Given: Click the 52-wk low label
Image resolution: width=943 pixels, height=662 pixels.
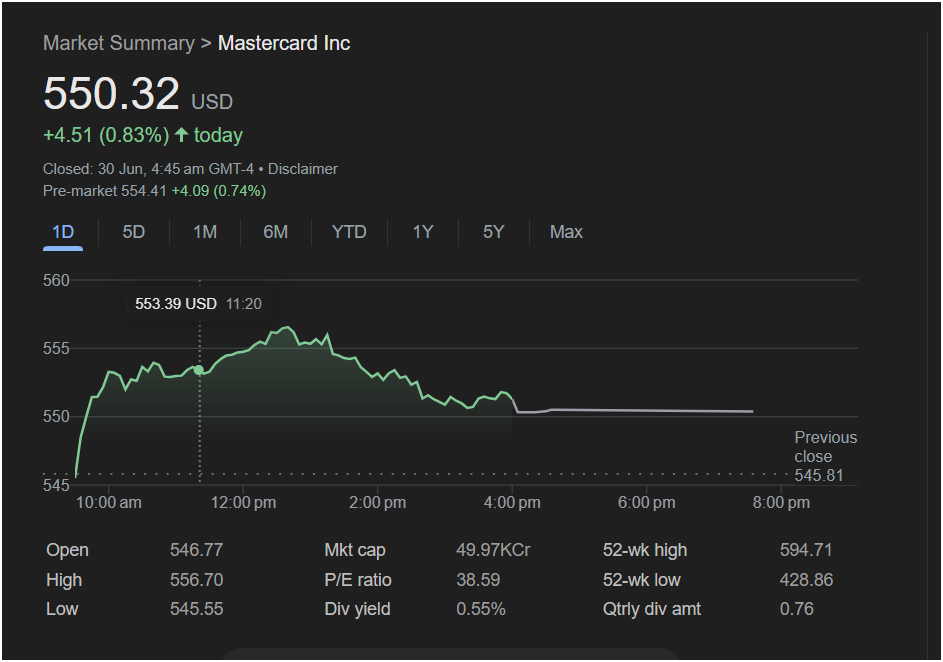Looking at the screenshot, I should [642, 580].
